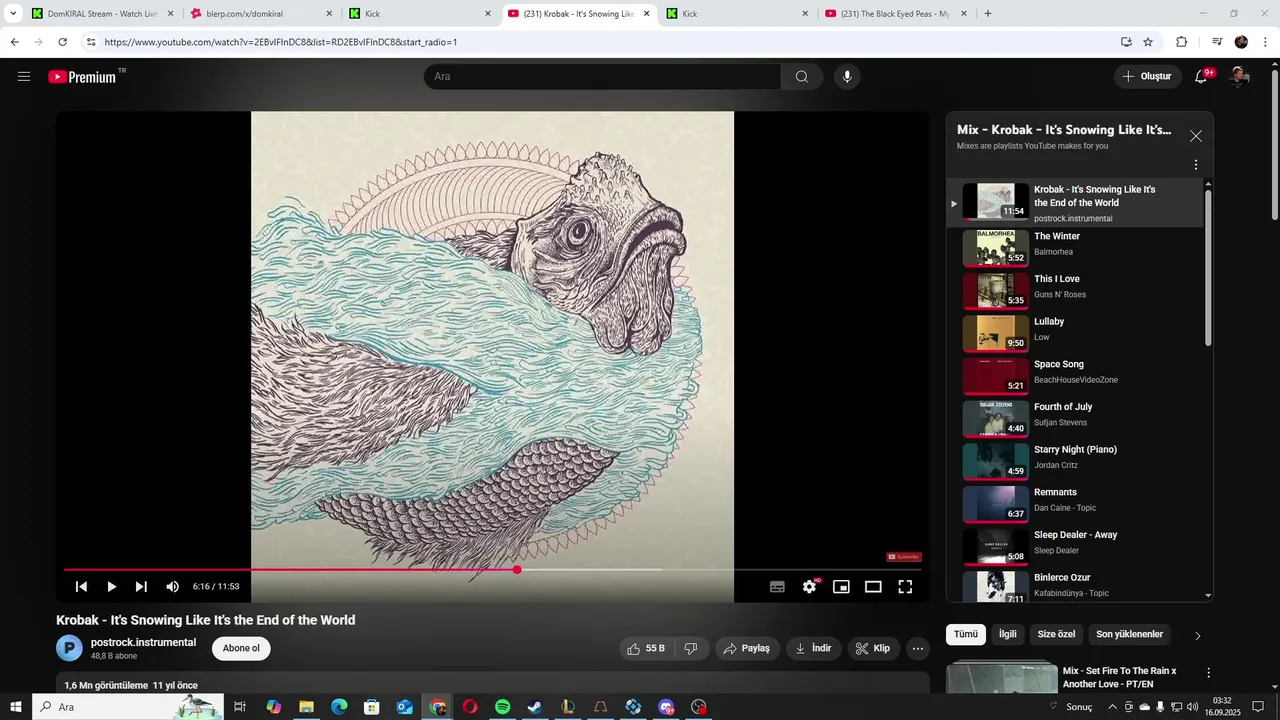1280x720 pixels.
Task: Seek using the red progress bar scrubber
Action: click(x=517, y=570)
